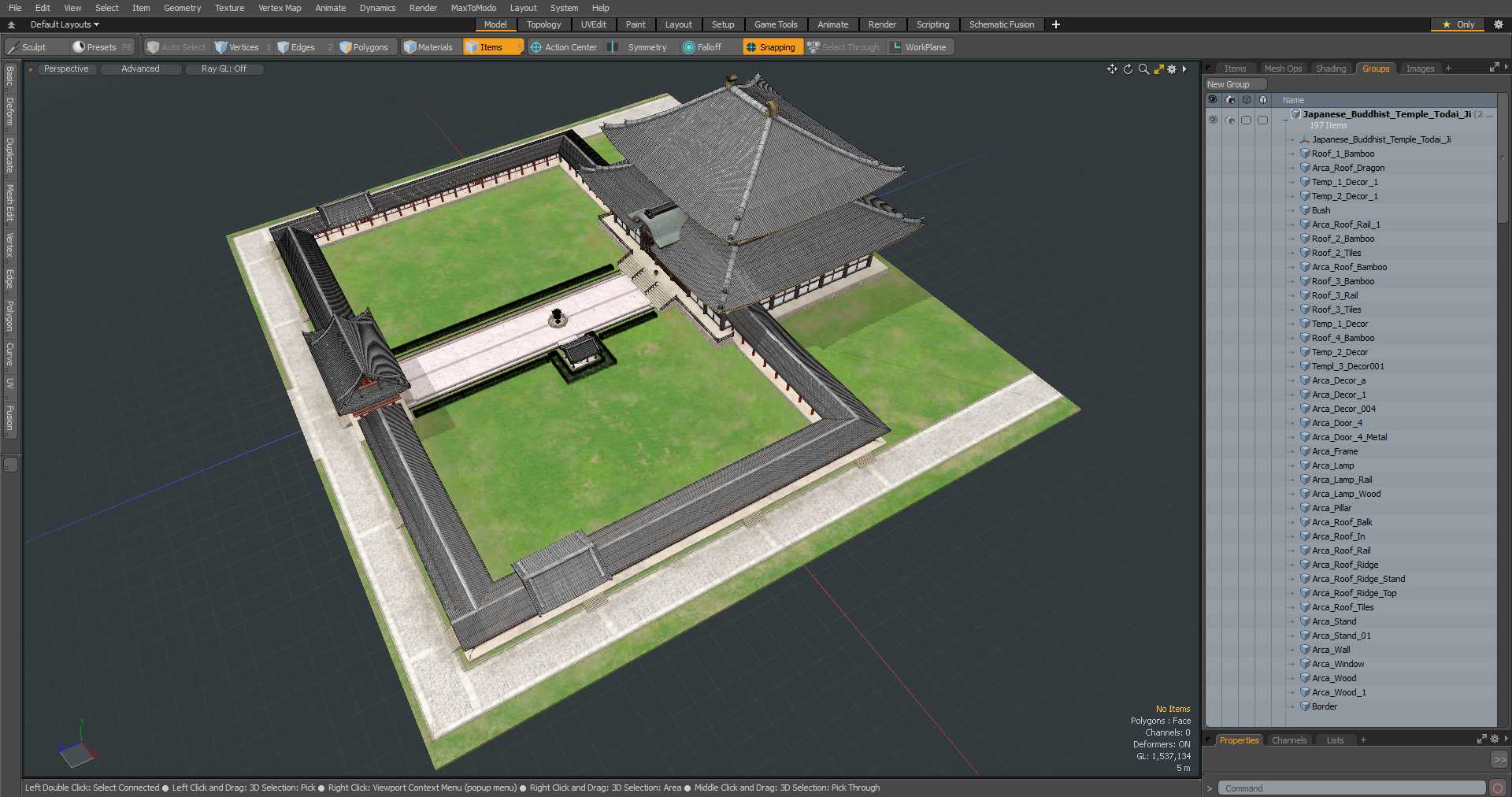Open the layout settings gear at top right
1512x797 pixels.
pyautogui.click(x=1499, y=24)
